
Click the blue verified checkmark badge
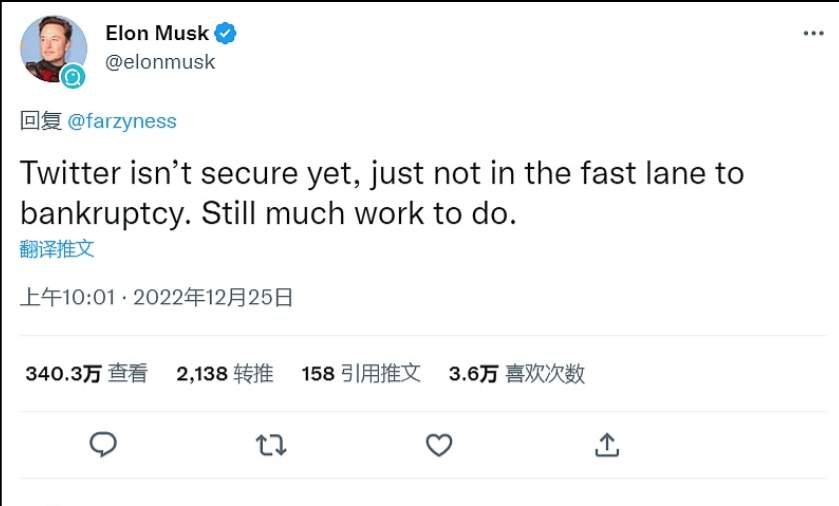[x=227, y=34]
